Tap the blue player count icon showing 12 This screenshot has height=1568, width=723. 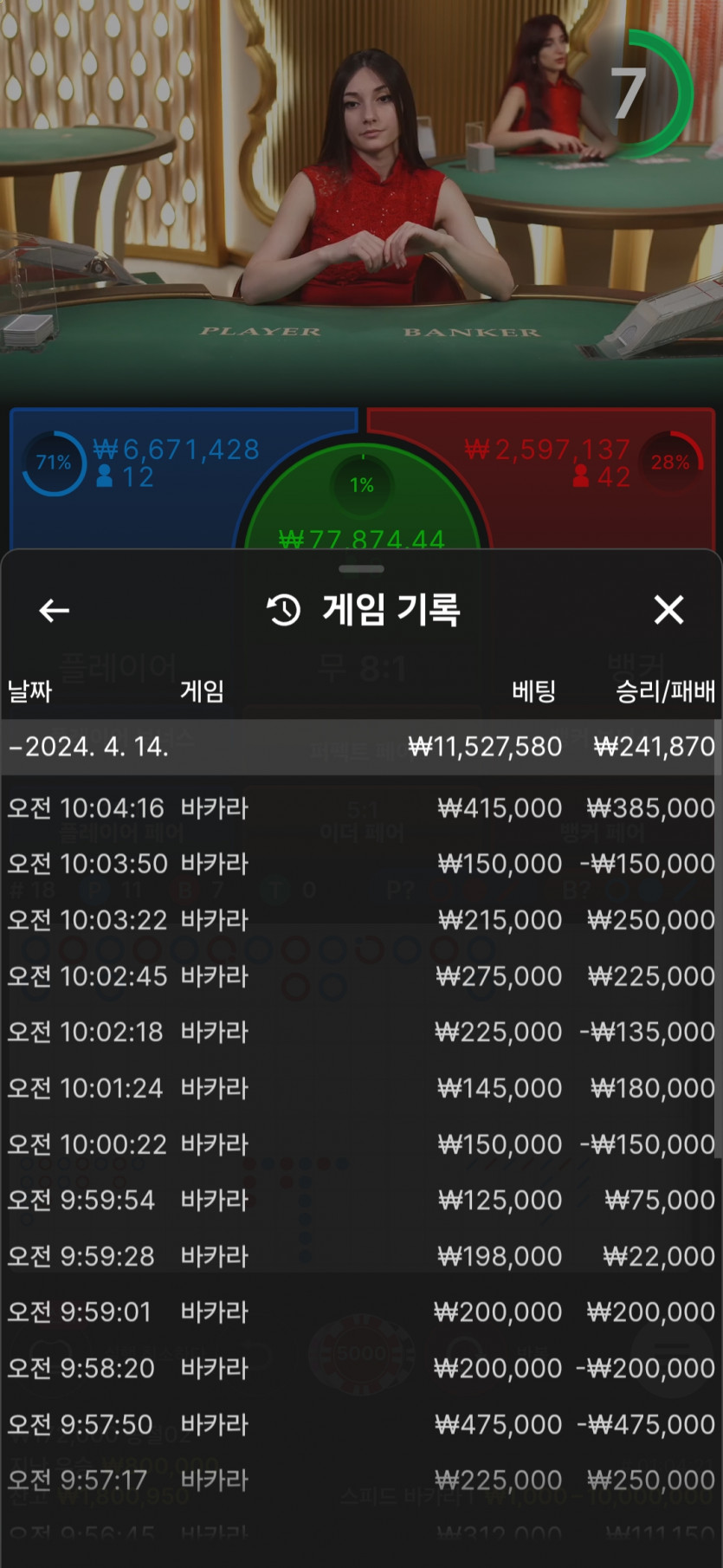coord(105,476)
